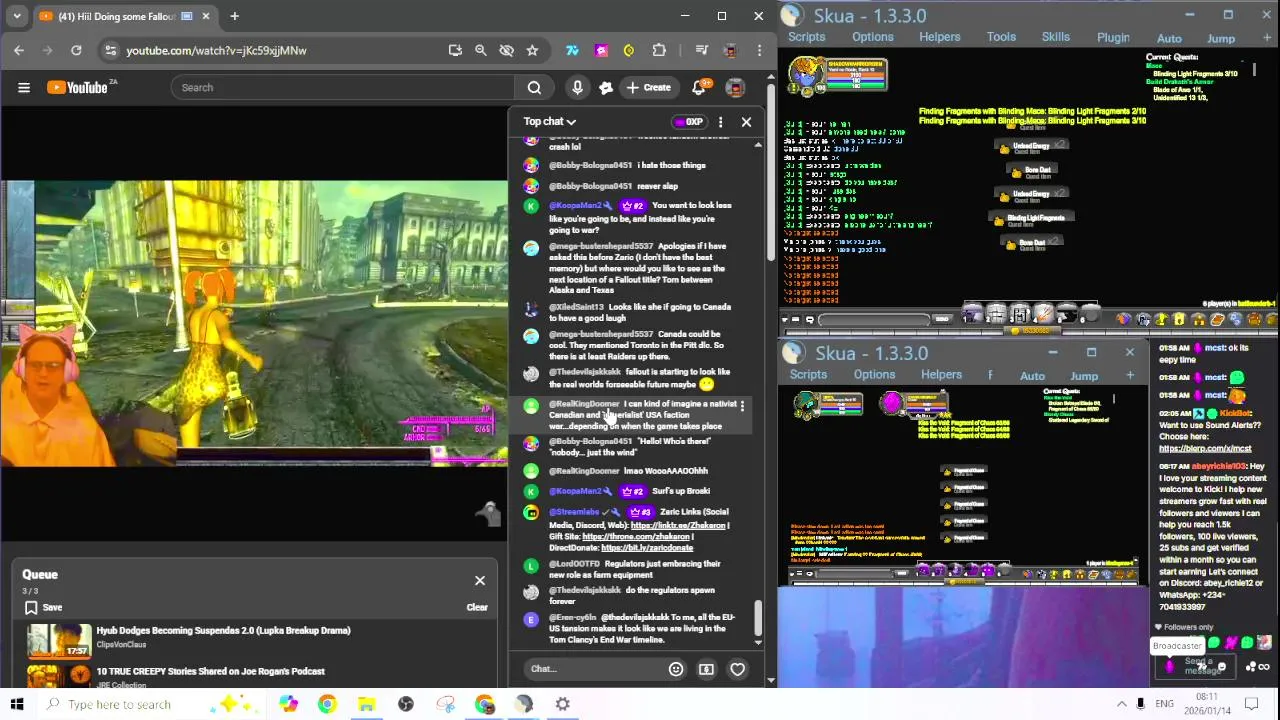The width and height of the screenshot is (1280, 720).
Task: Open OBS Studio from the taskbar
Action: pyautogui.click(x=406, y=704)
